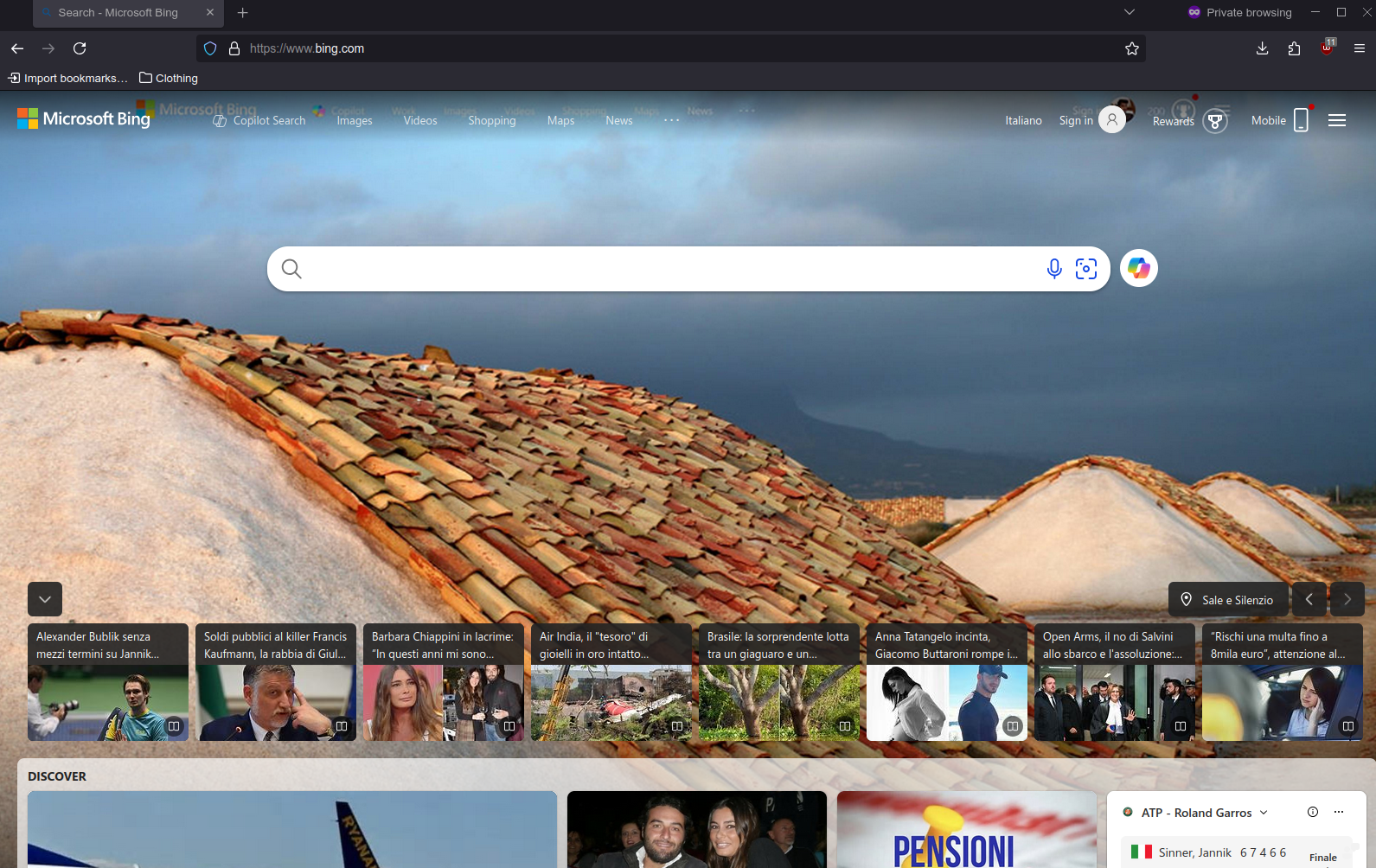Click the Microsoft Bing logo
Screen dimensions: 1376x868
pos(84,118)
